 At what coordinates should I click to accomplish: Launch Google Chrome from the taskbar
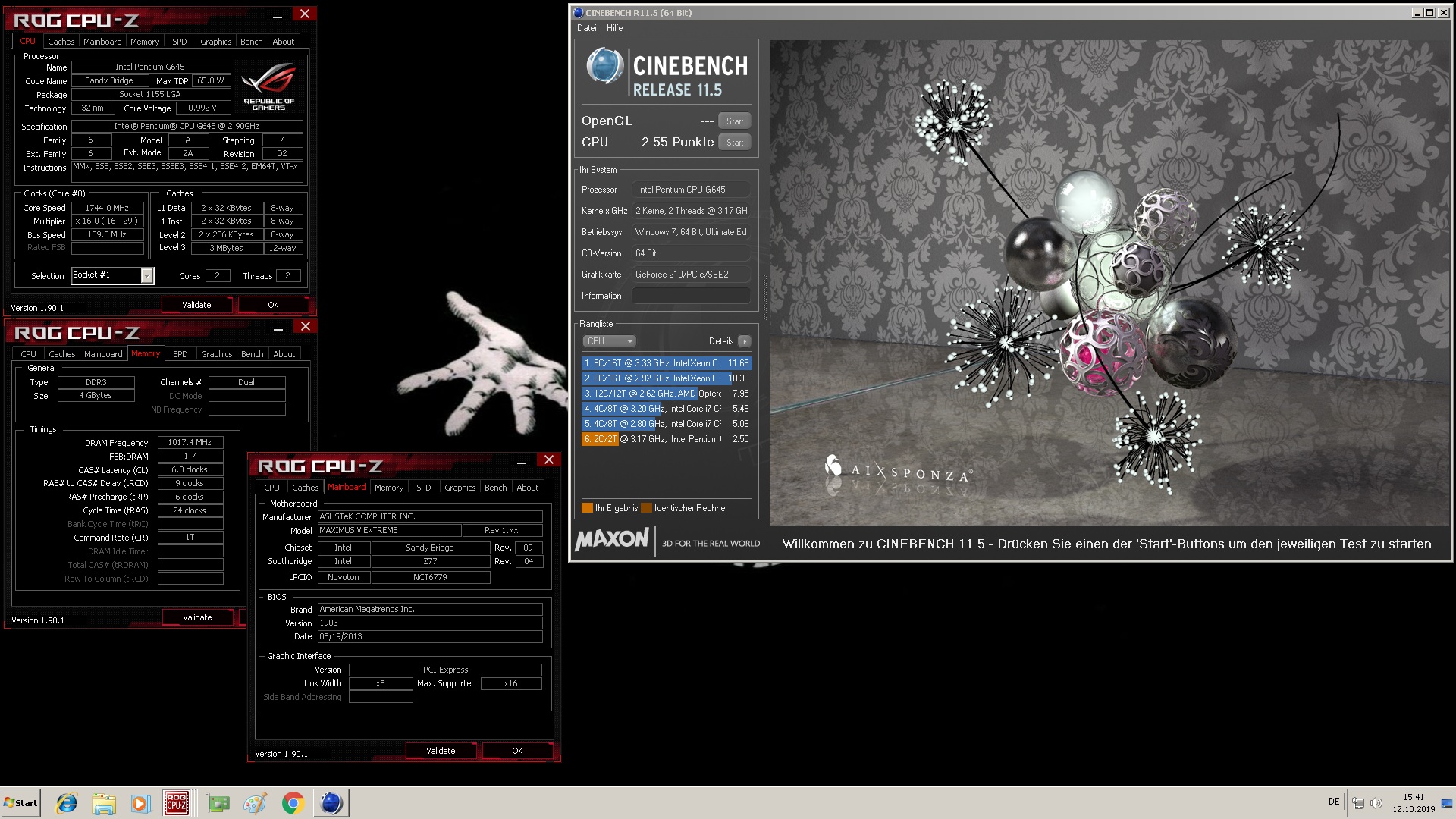293,803
